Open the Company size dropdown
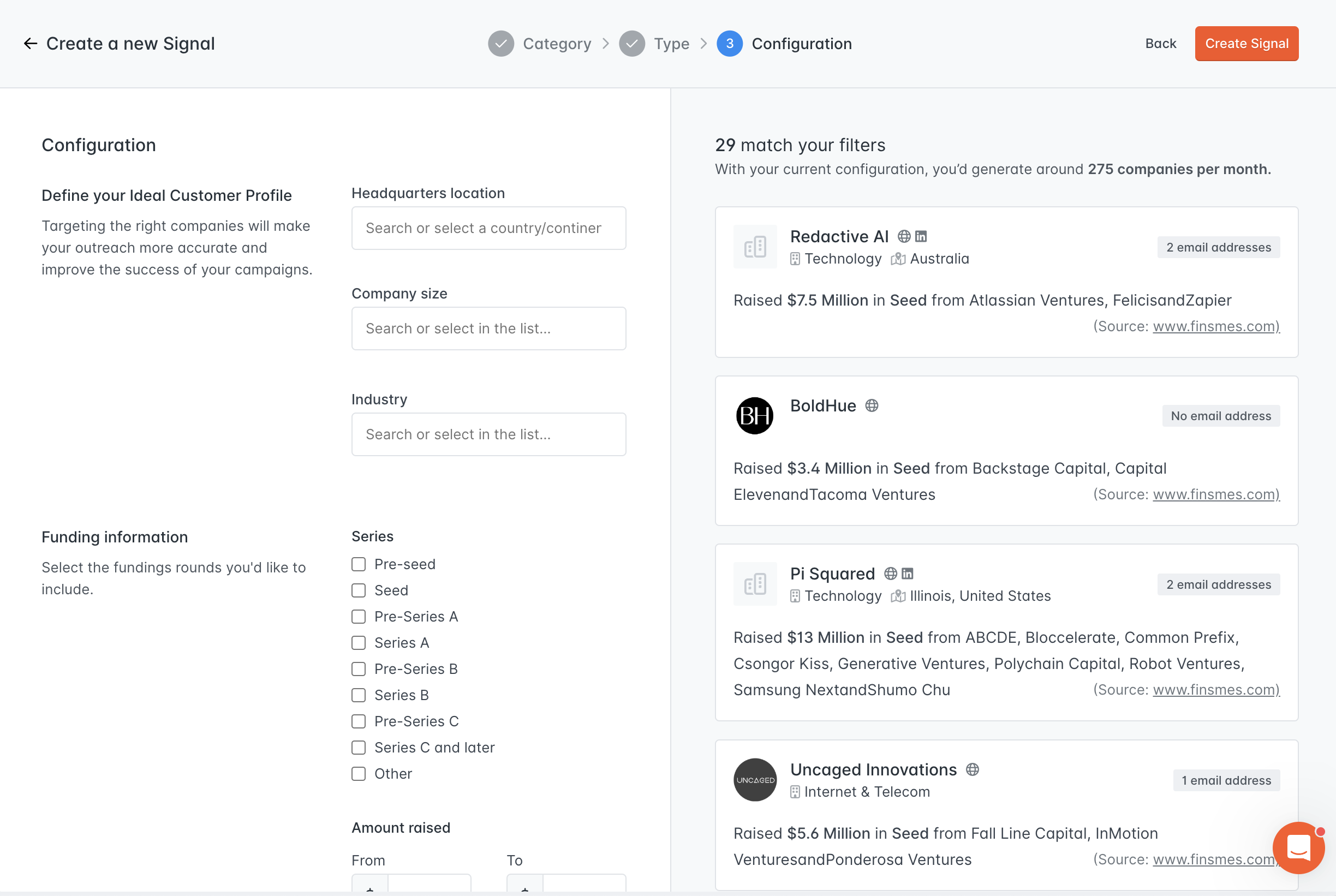1336x896 pixels. (488, 328)
